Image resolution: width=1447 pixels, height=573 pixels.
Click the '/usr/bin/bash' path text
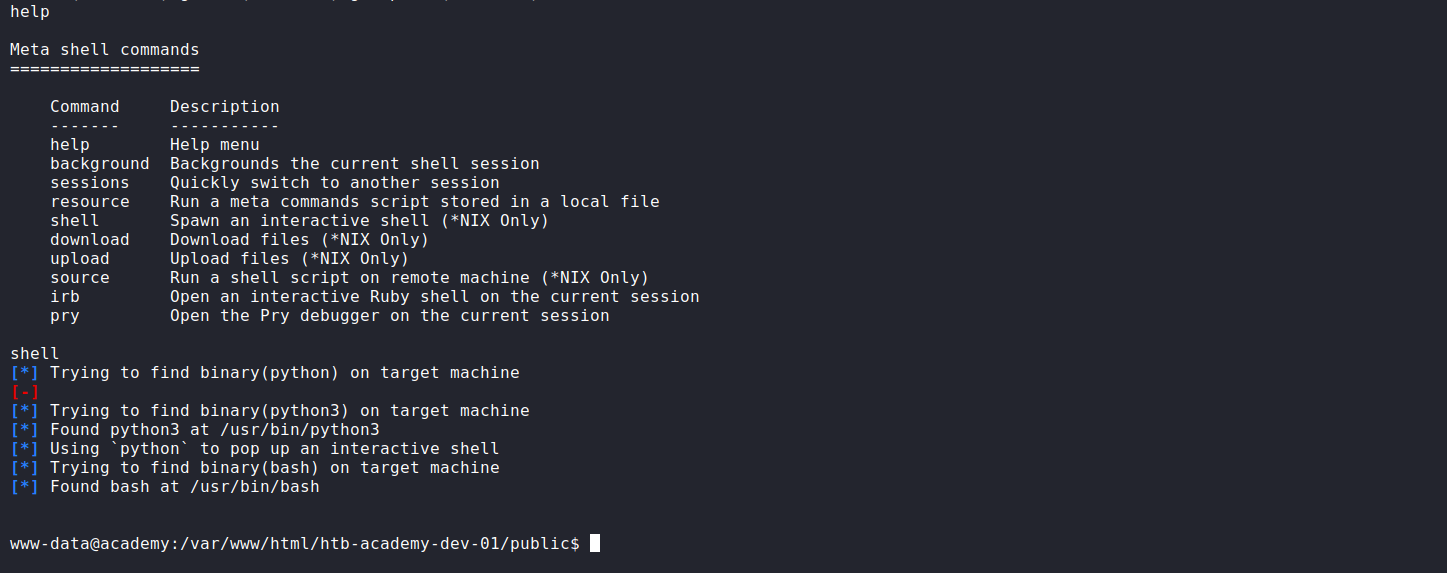click(x=255, y=487)
